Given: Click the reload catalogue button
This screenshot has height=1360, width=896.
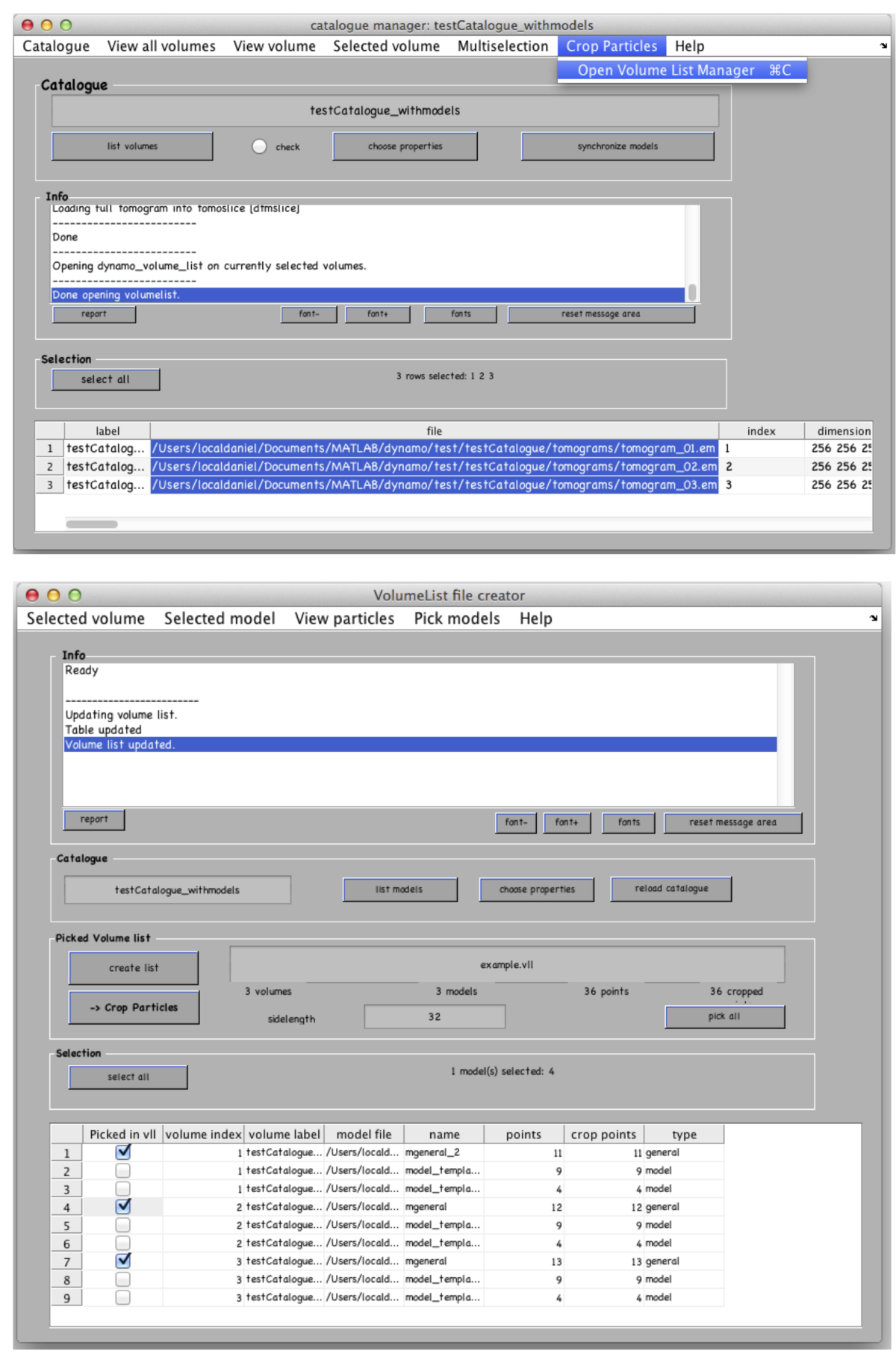Looking at the screenshot, I should click(671, 889).
